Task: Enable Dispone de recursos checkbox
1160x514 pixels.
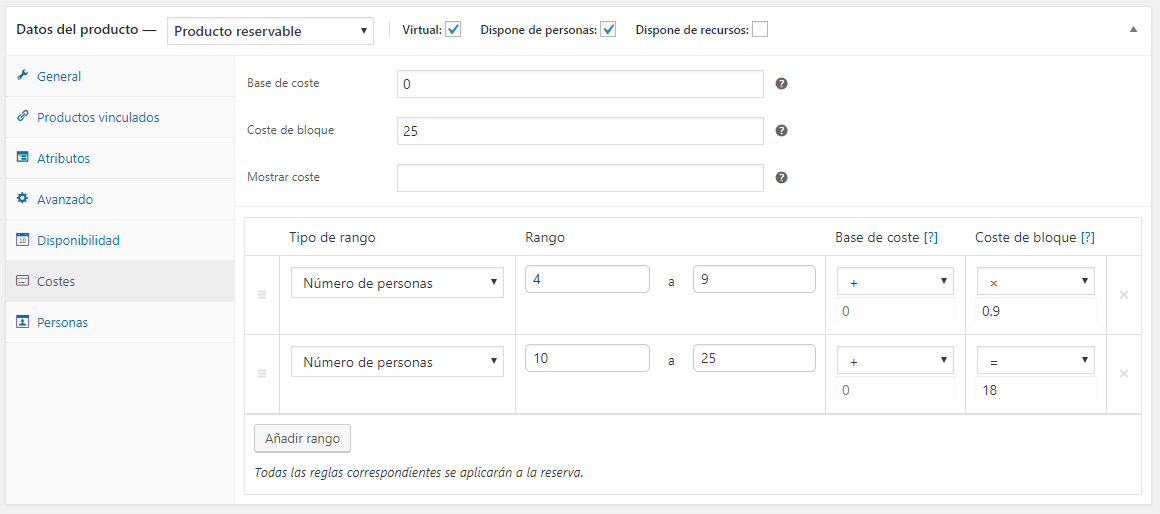Action: 760,30
